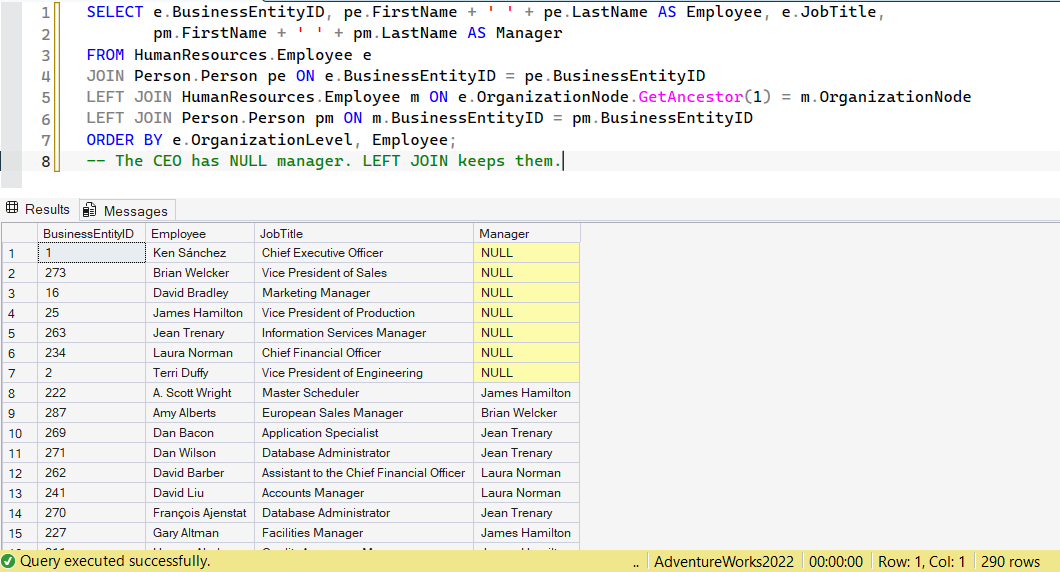Viewport: 1060px width, 572px height.
Task: Switch to the Results tab
Action: (38, 210)
